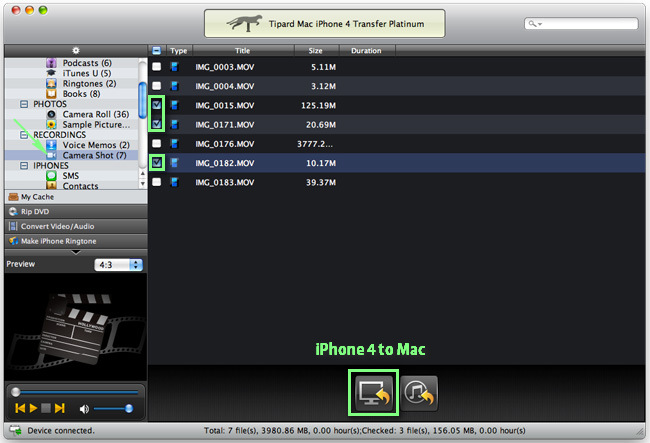Check the box for IMG_0176.MOV
The image size is (650, 443).
pyautogui.click(x=156, y=143)
